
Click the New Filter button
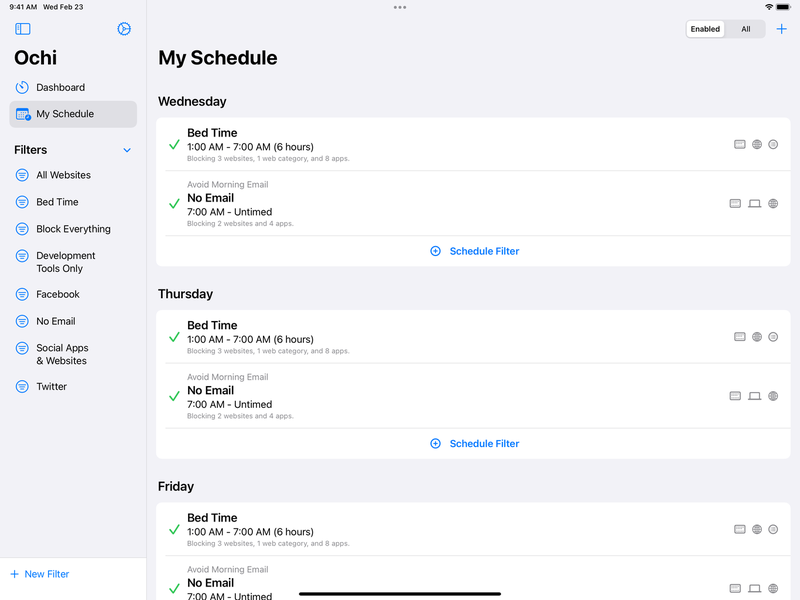point(40,574)
